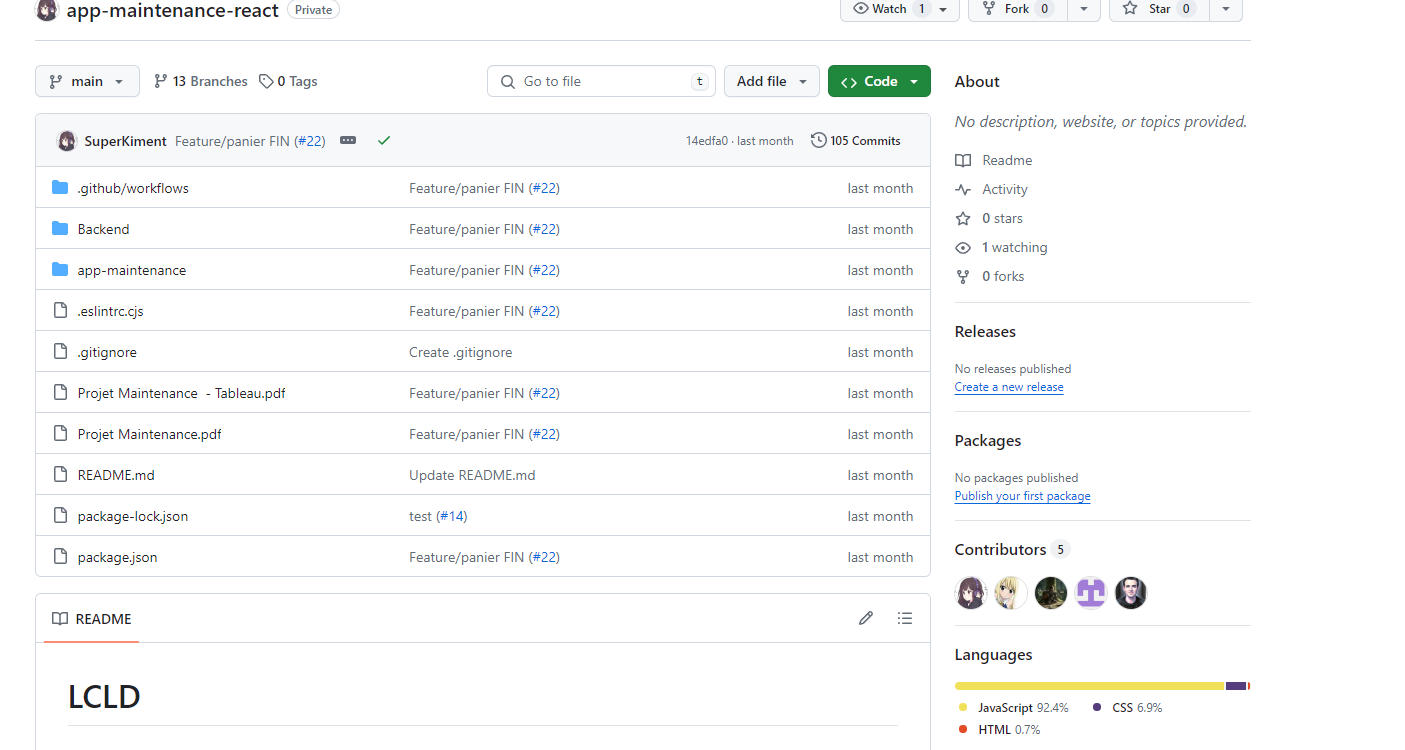Viewport: 1405px width, 750px height.
Task: Click the Update README.md commit message
Action: point(472,475)
